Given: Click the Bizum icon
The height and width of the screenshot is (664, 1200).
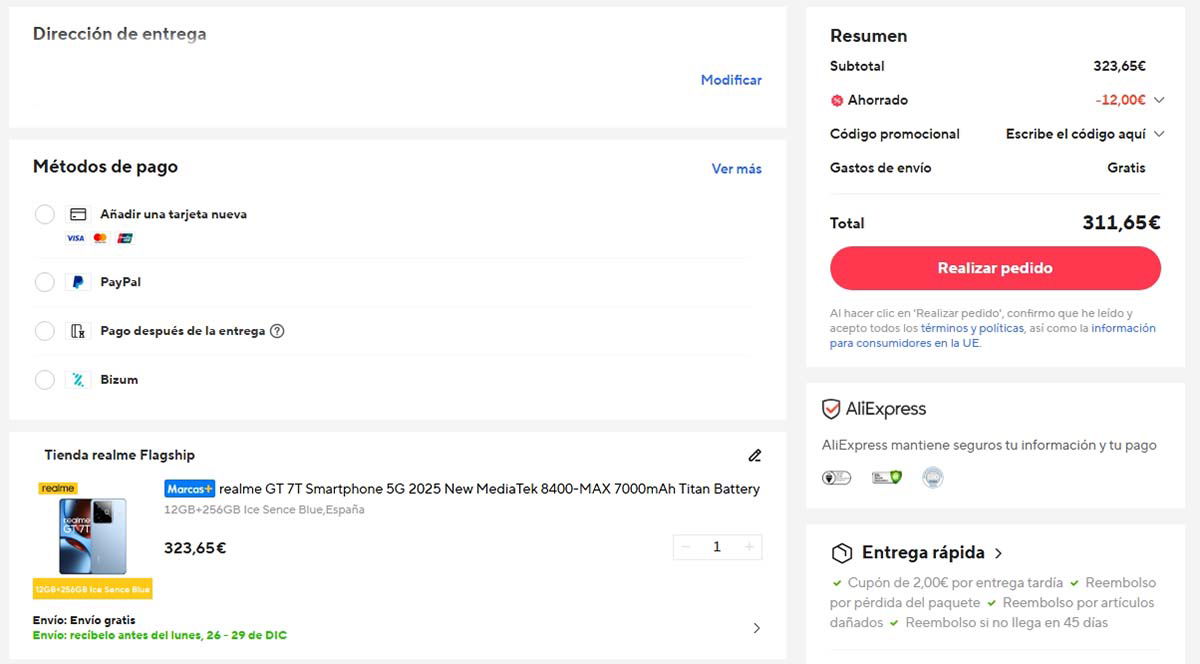Looking at the screenshot, I should click(x=79, y=380).
